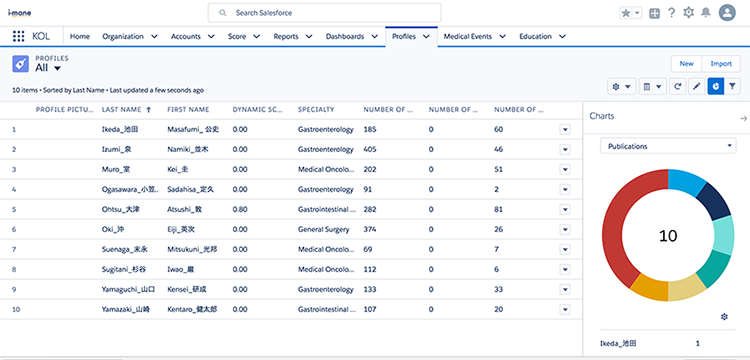The width and height of the screenshot is (750, 360).
Task: Click the i-mone logo
Action: coord(20,13)
